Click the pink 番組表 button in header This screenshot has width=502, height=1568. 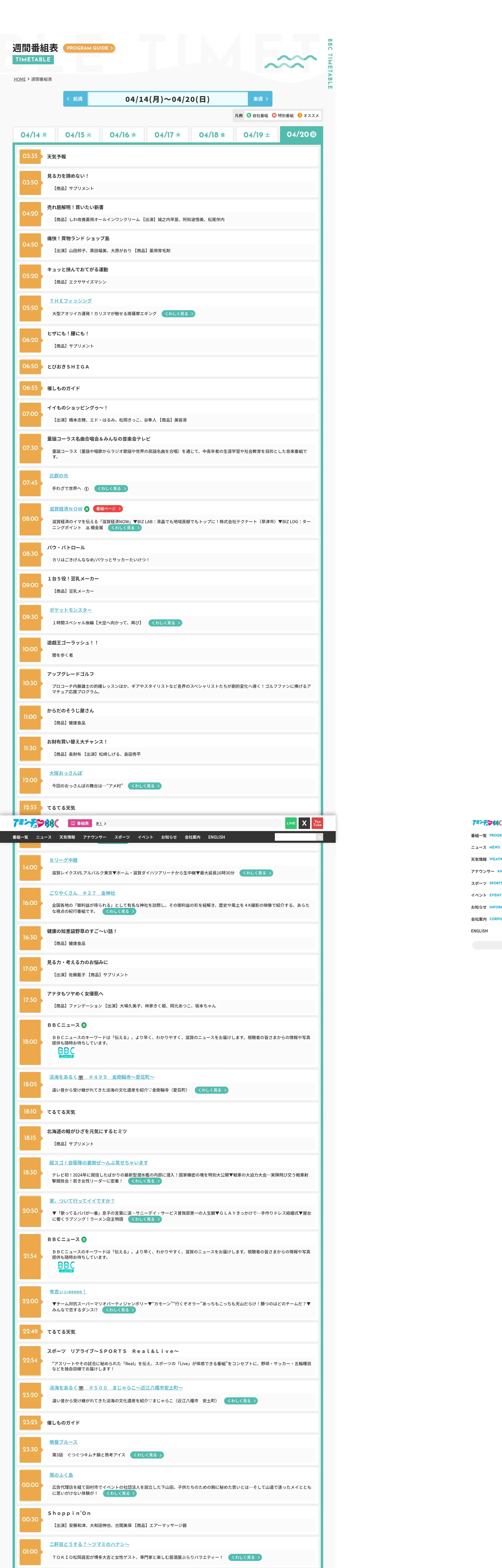tap(80, 823)
